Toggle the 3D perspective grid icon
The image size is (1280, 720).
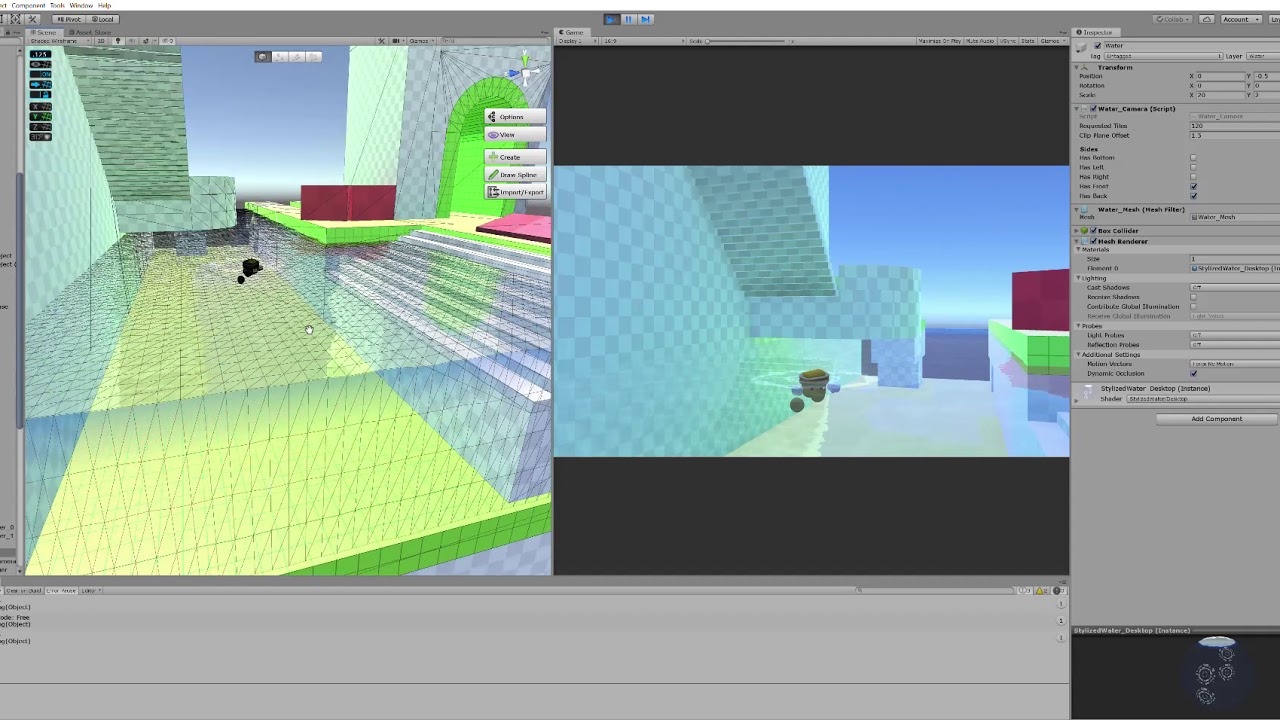pos(40,137)
